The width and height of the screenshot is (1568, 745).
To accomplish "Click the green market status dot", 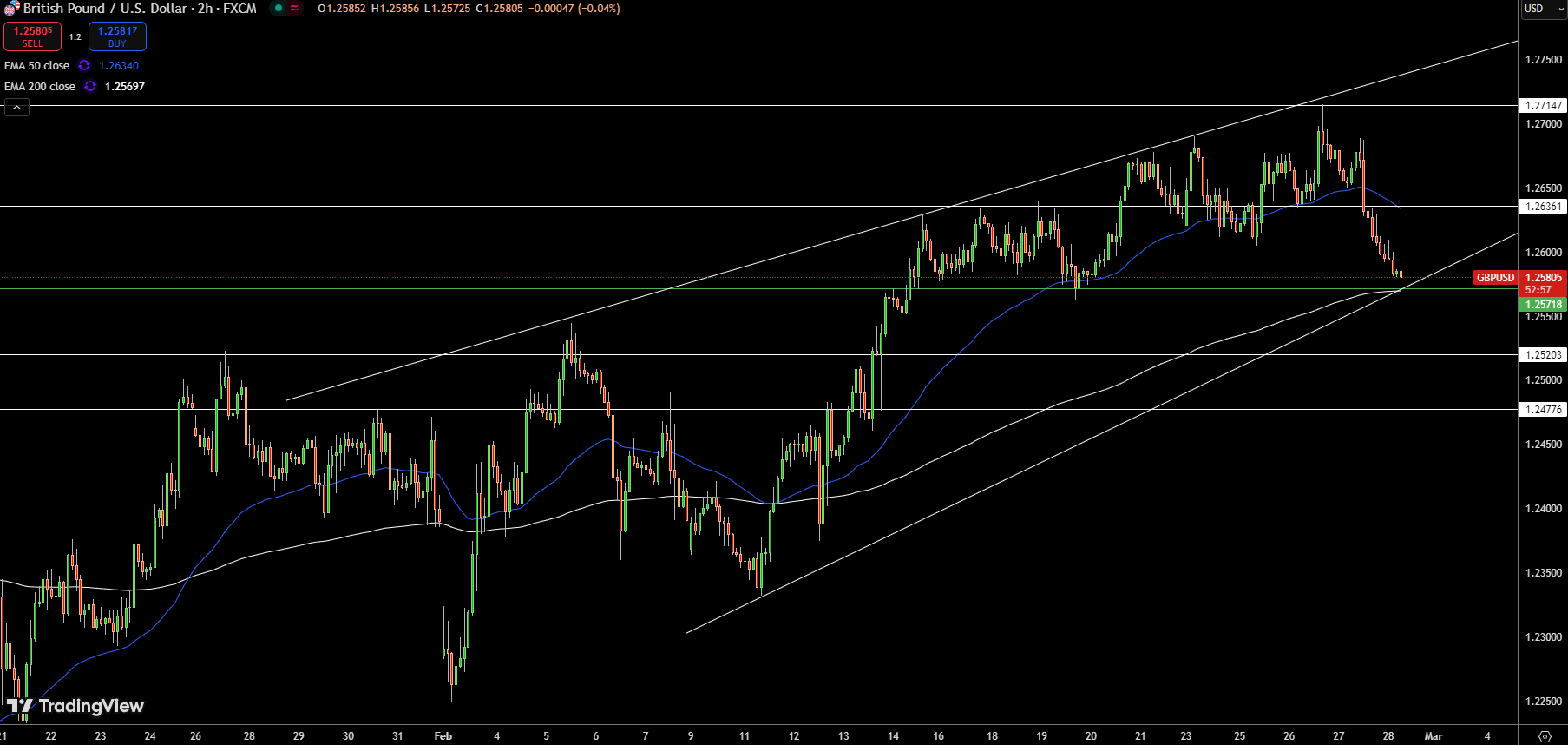I will pos(278,9).
